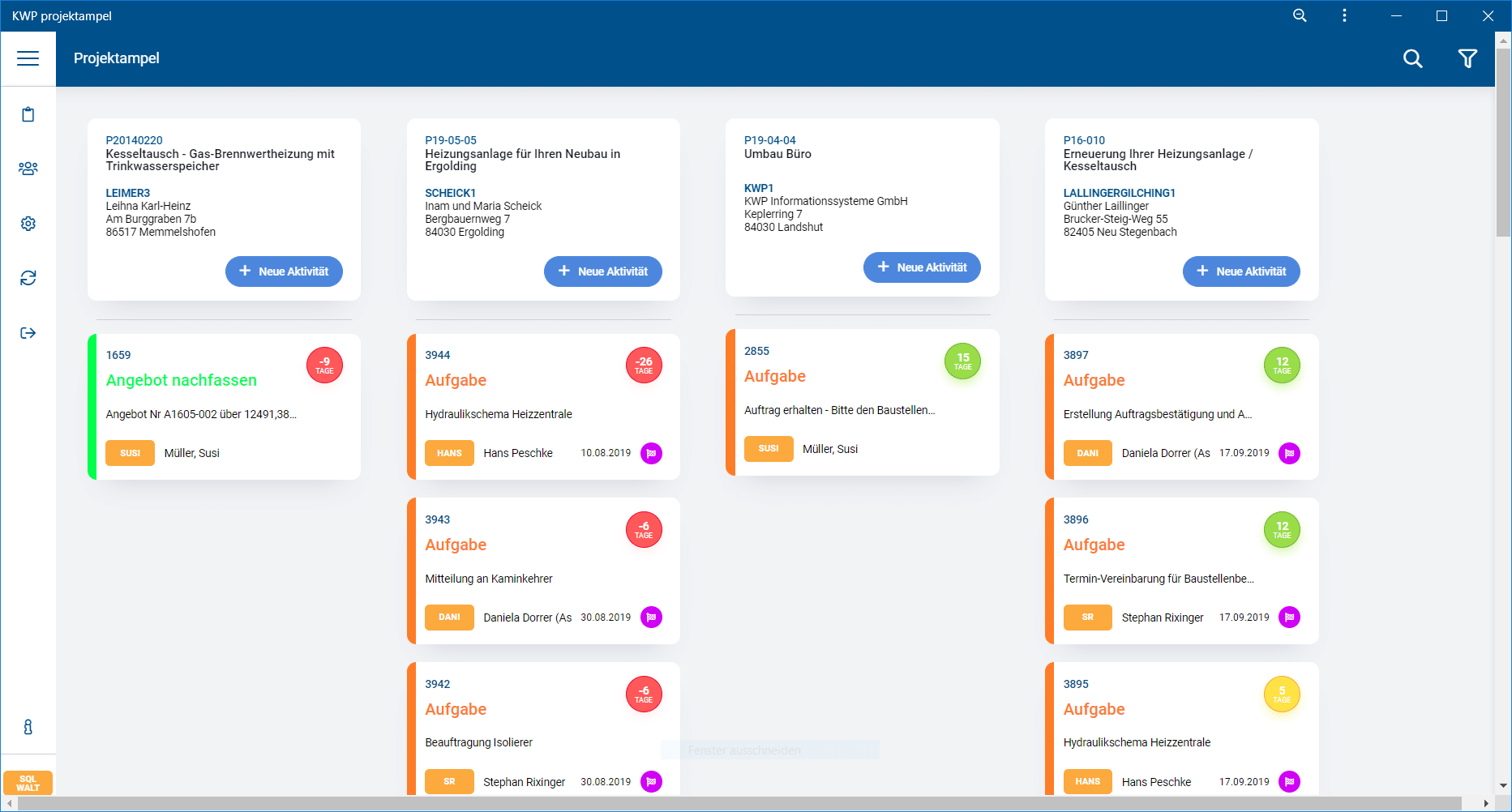The height and width of the screenshot is (812, 1512).
Task: Click the yellow 5 Tage badge on task 3895
Action: click(1282, 694)
